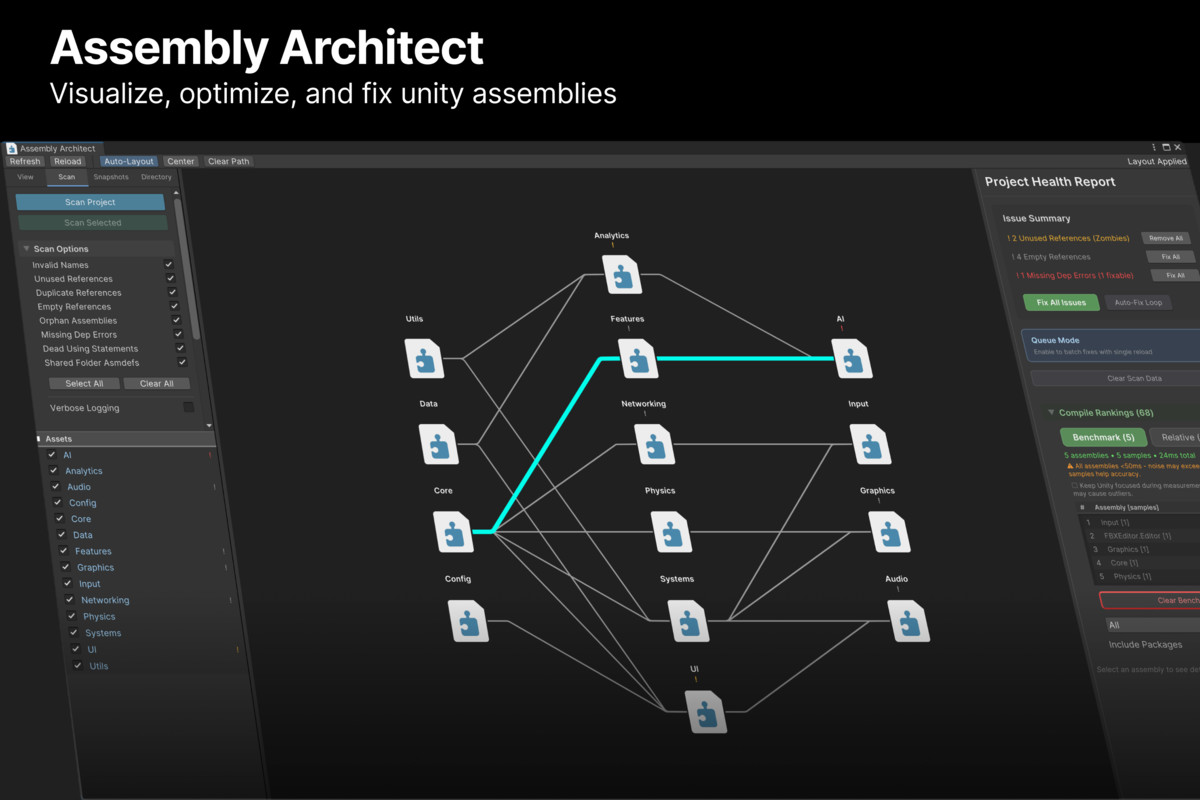Select the UI assembly node at the bottom
Viewport: 1200px width, 800px height.
click(707, 713)
